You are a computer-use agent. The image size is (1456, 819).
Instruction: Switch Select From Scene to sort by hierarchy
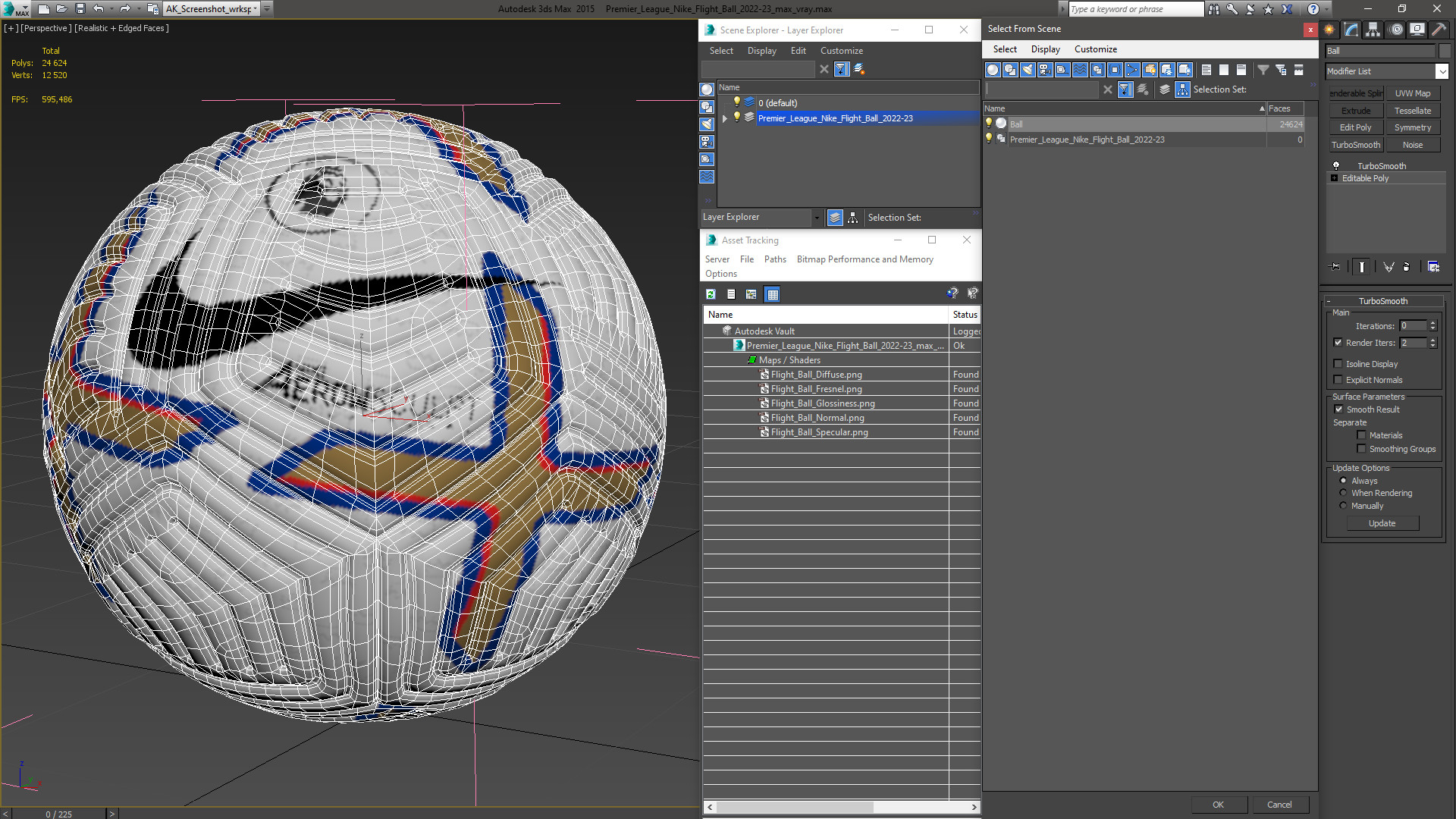pos(1183,89)
